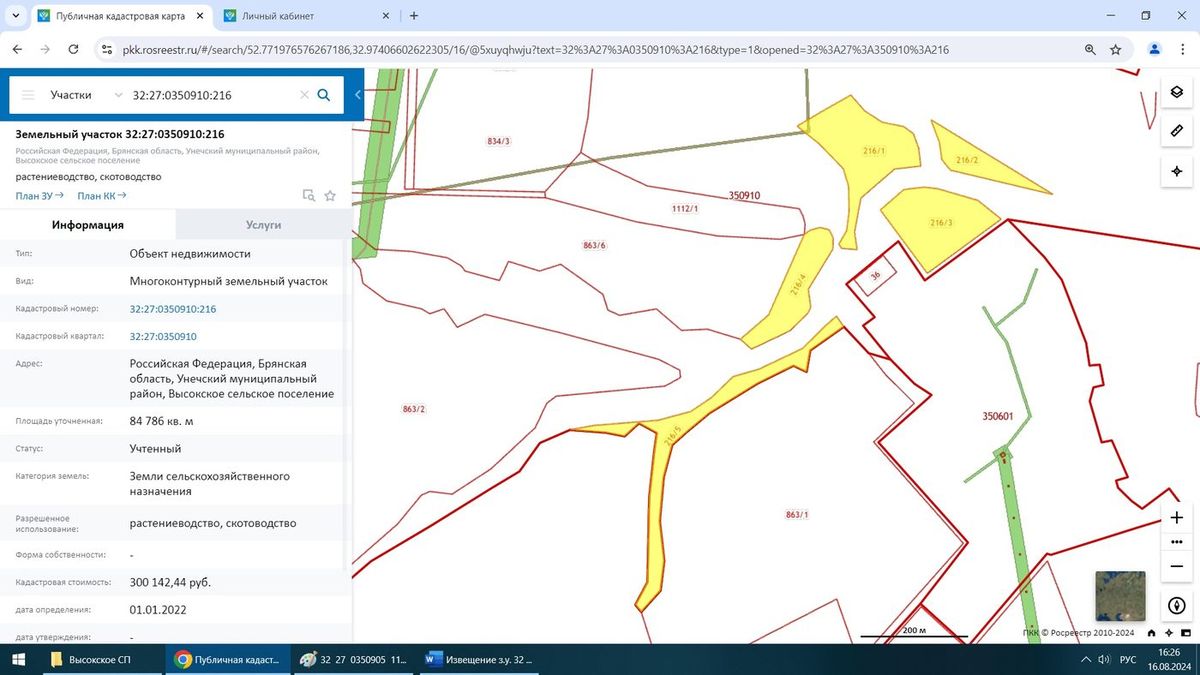Open the browser profile icon
1200x675 pixels.
1155,49
